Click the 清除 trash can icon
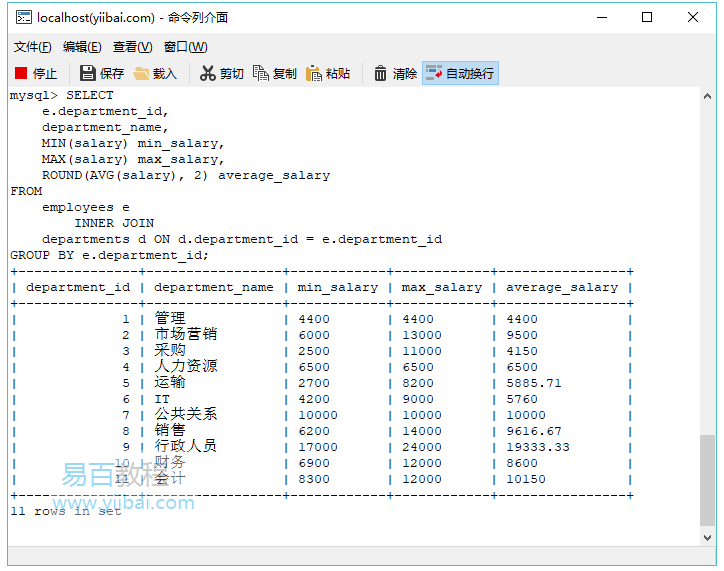 [381, 73]
